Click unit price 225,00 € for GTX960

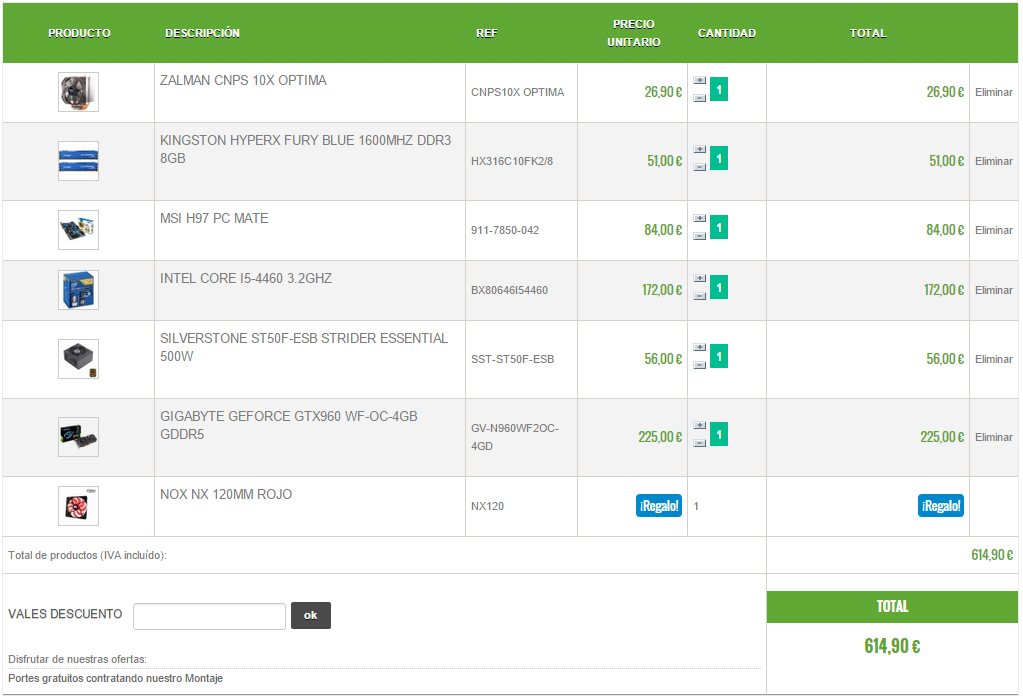pyautogui.click(x=660, y=437)
